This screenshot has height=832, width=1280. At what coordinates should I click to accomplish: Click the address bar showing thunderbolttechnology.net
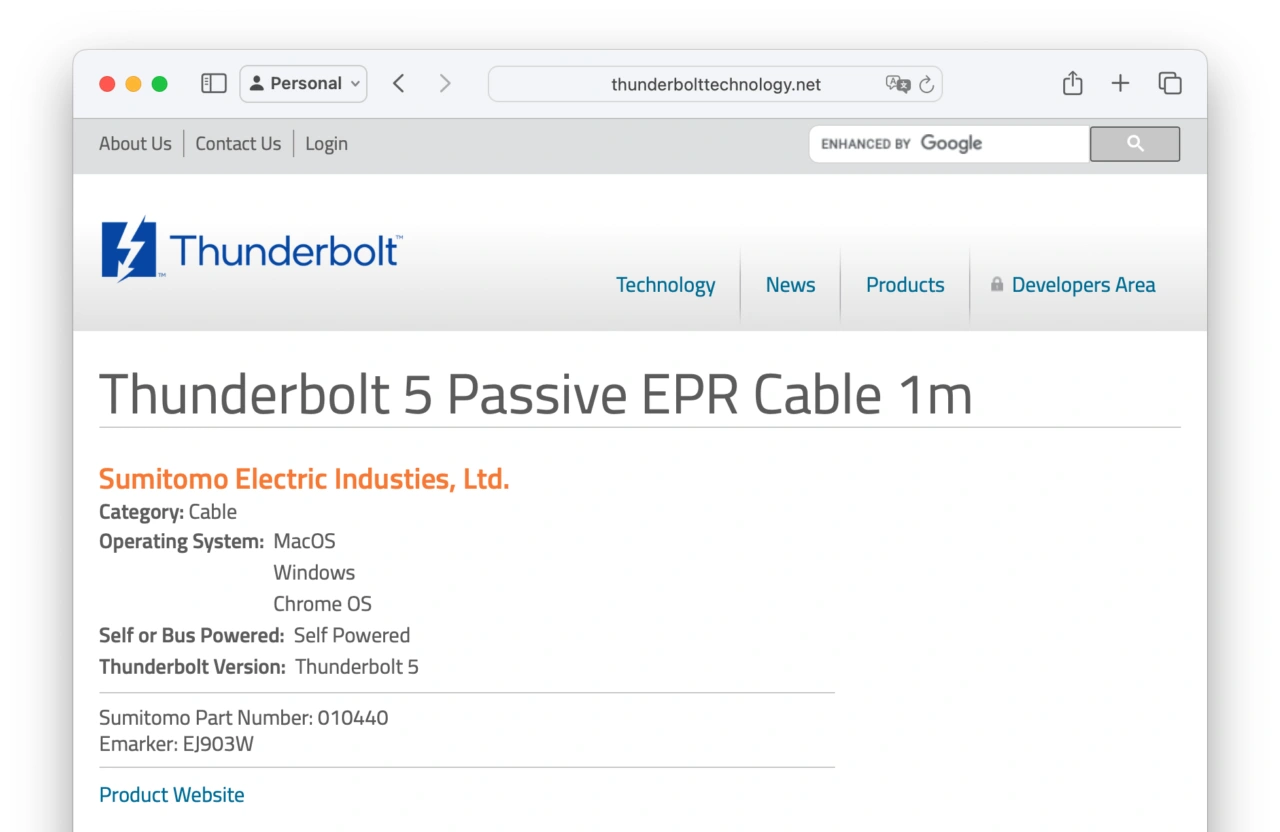pos(715,84)
